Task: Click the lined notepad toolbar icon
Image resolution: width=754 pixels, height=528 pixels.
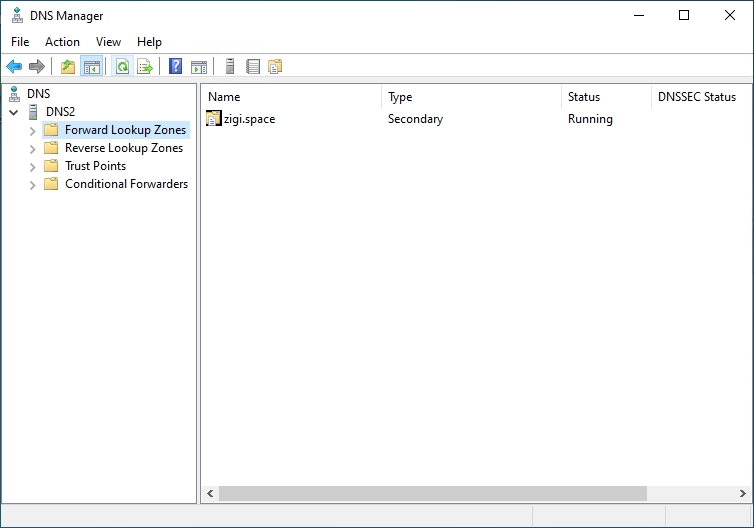Action: (253, 66)
